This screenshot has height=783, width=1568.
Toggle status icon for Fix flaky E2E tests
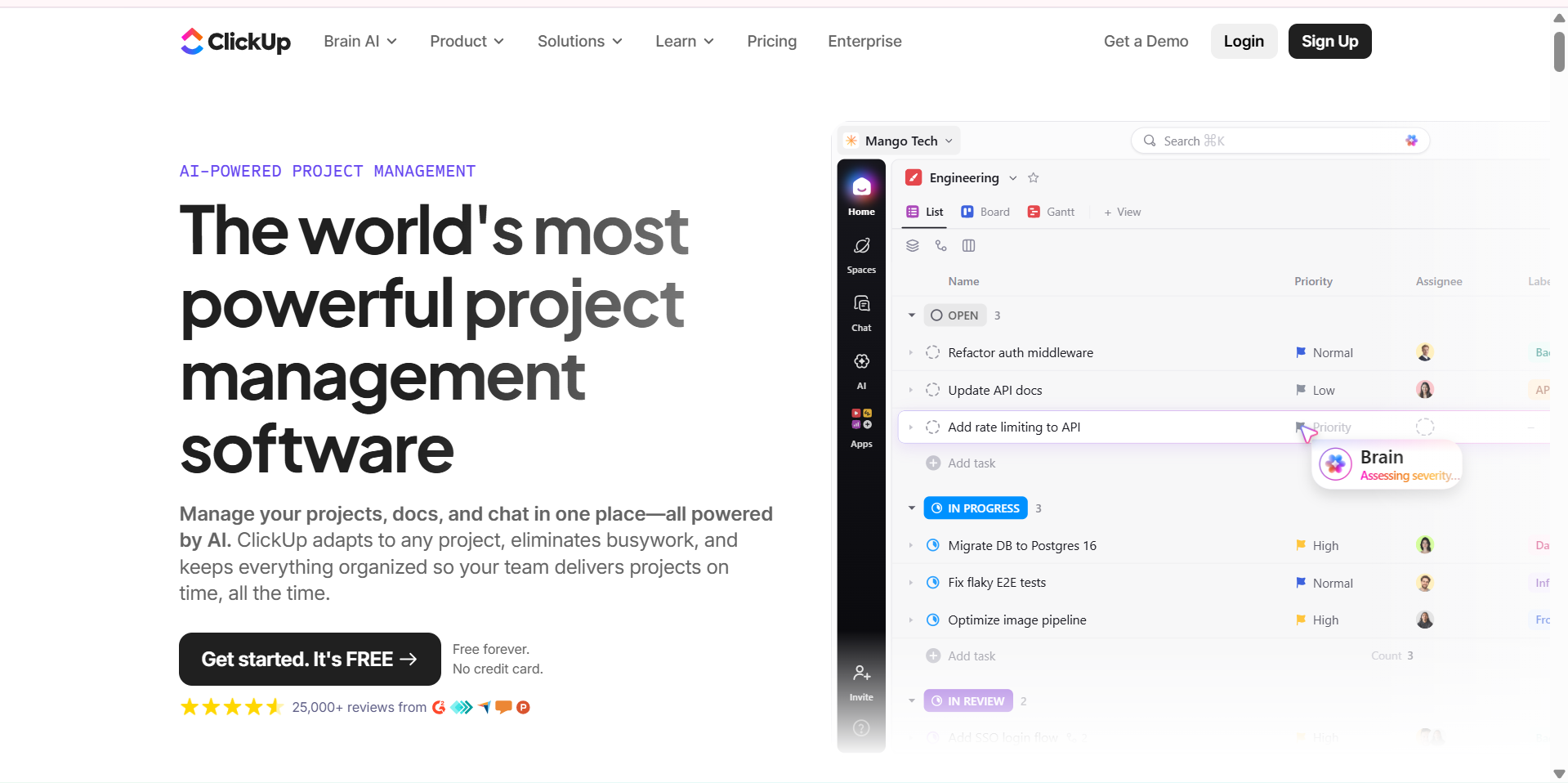[x=933, y=583]
